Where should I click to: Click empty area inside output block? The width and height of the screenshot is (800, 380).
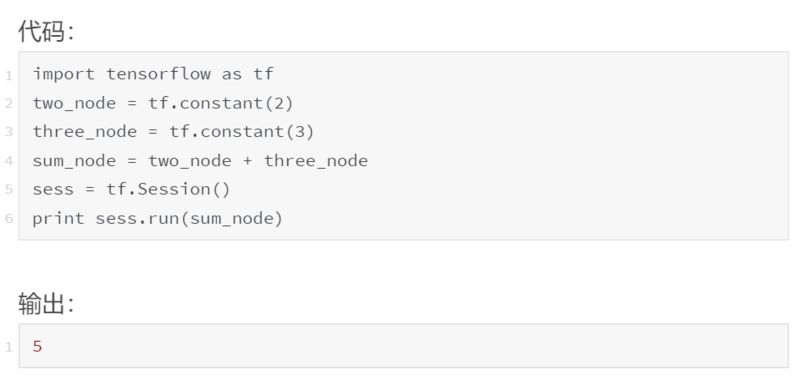[408, 346]
